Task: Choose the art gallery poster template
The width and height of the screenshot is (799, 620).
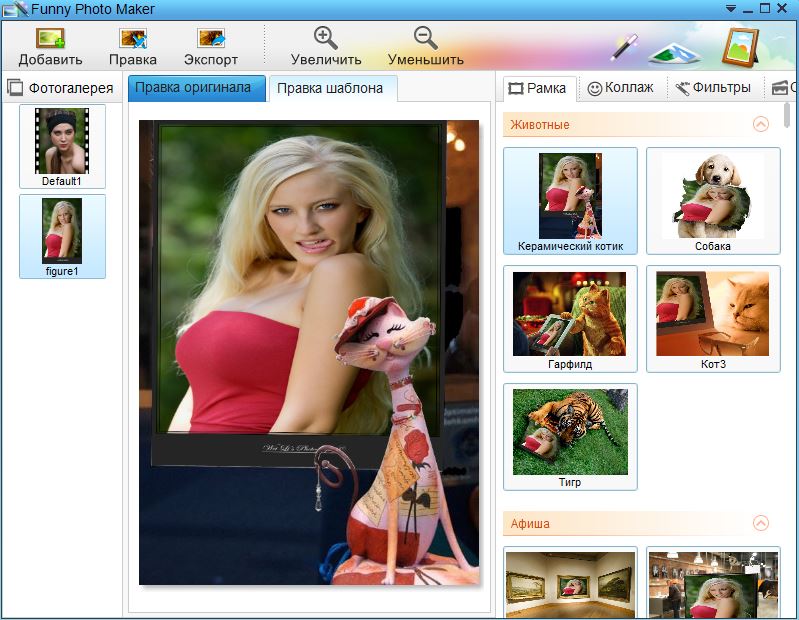Action: 570,583
